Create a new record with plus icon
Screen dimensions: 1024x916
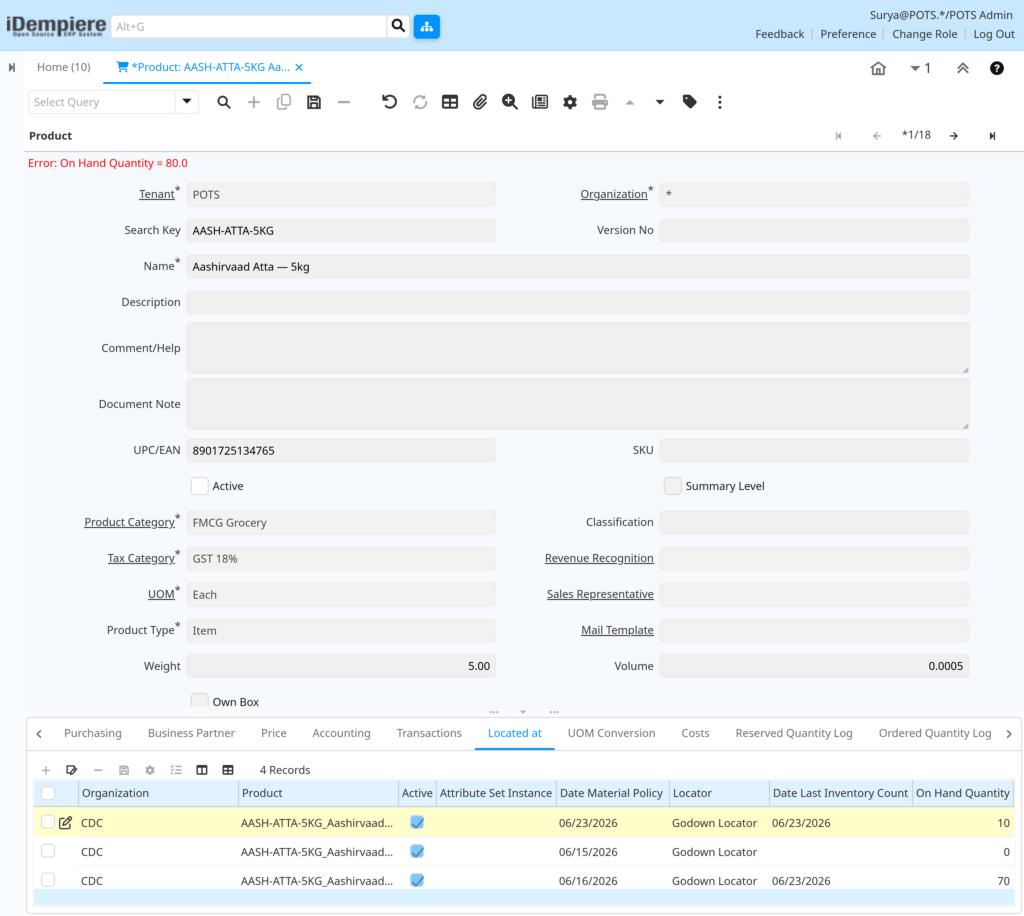pos(253,102)
